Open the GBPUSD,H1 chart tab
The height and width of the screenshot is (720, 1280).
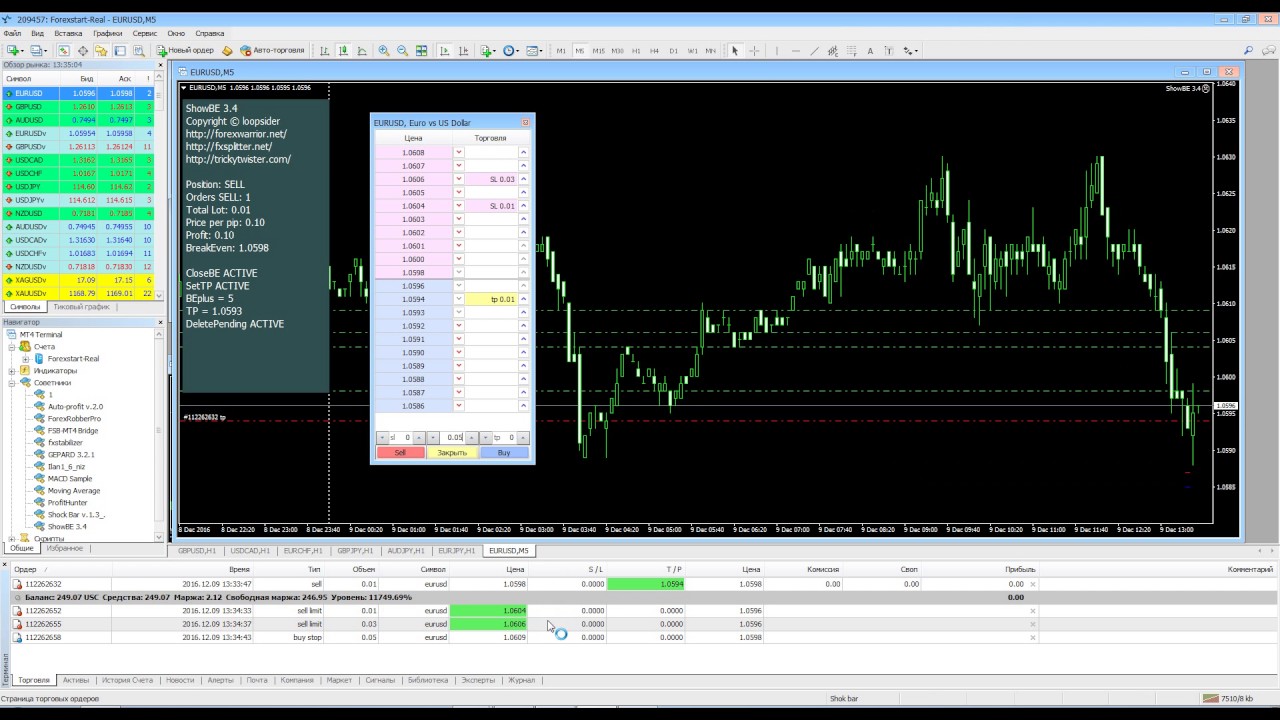click(x=197, y=550)
